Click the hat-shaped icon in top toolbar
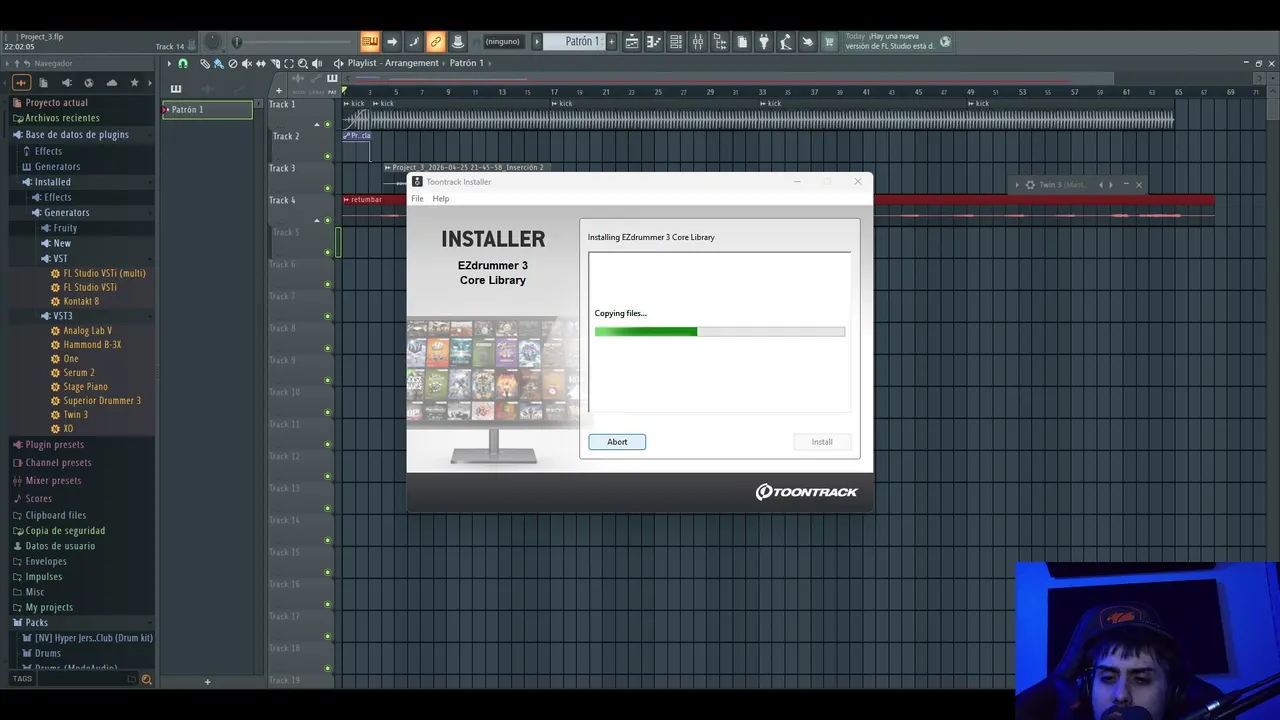Image resolution: width=1280 pixels, height=720 pixels. 456,42
